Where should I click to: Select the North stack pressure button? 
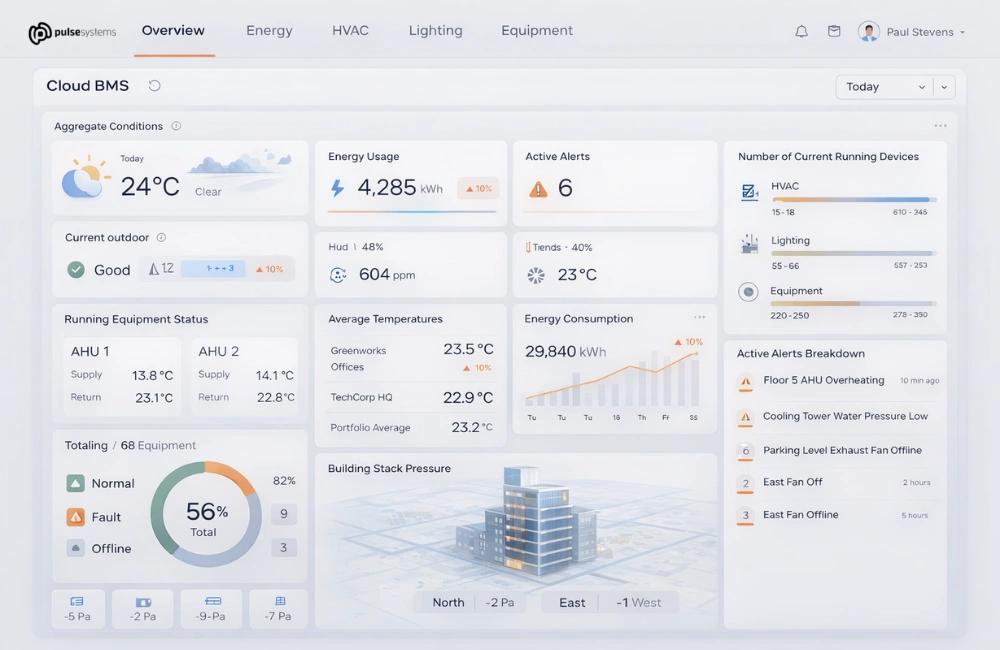click(x=448, y=602)
